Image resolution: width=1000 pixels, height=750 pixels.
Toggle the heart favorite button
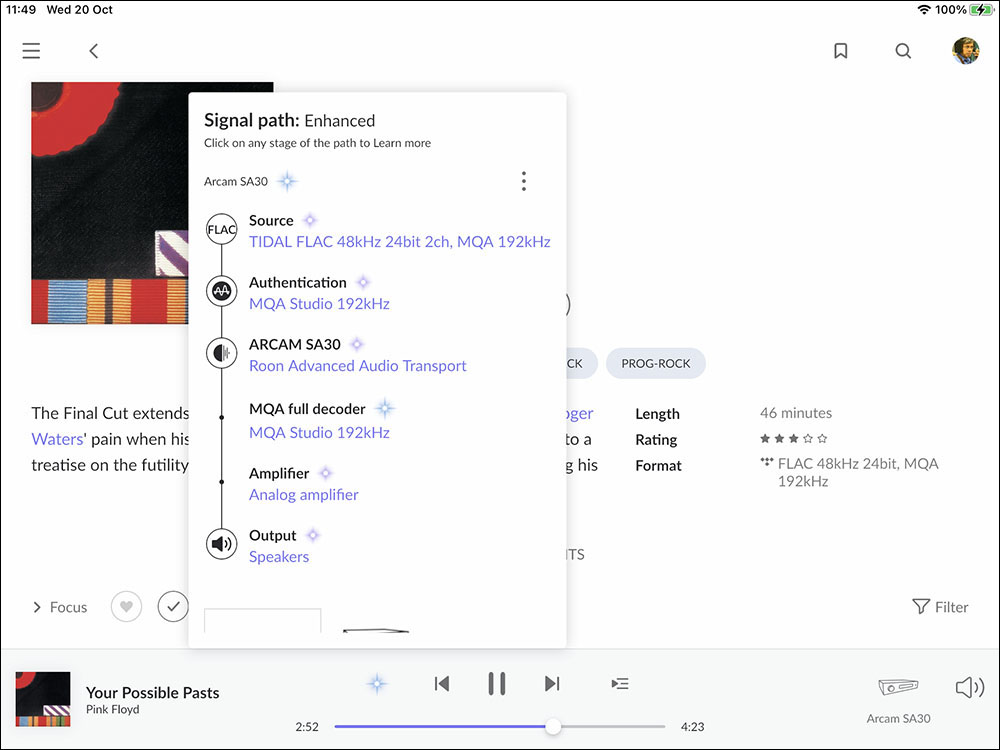tap(126, 607)
